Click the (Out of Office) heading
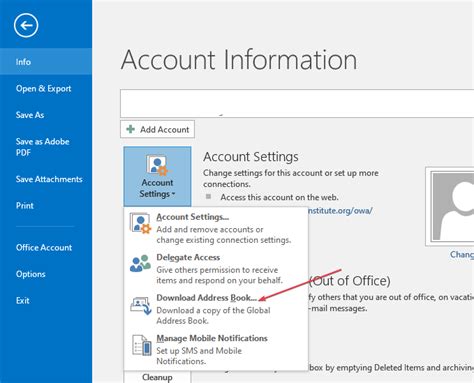Image resolution: width=474 pixels, height=383 pixels. (x=350, y=281)
